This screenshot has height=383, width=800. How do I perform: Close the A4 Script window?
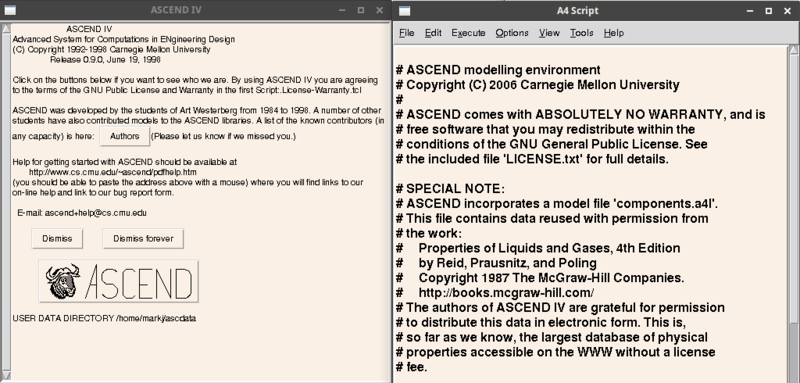click(x=788, y=10)
